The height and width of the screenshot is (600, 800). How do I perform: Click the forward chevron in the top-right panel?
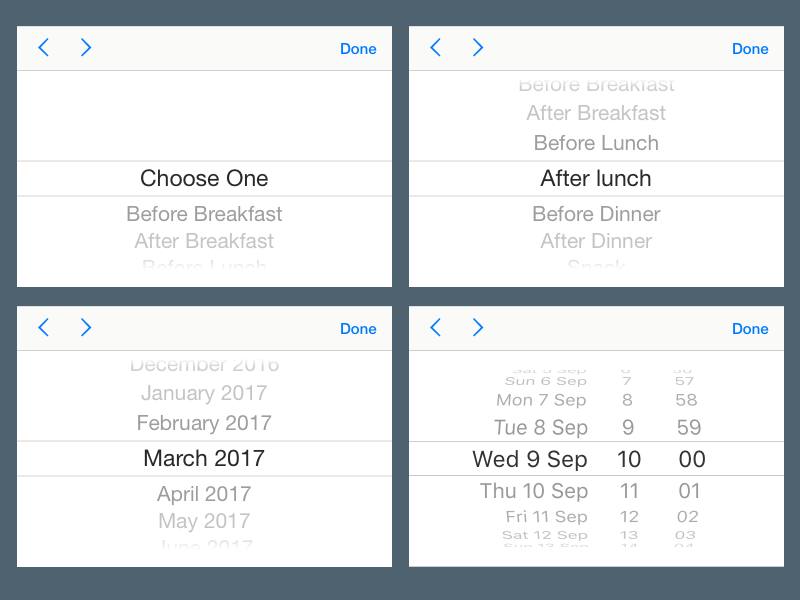point(478,47)
